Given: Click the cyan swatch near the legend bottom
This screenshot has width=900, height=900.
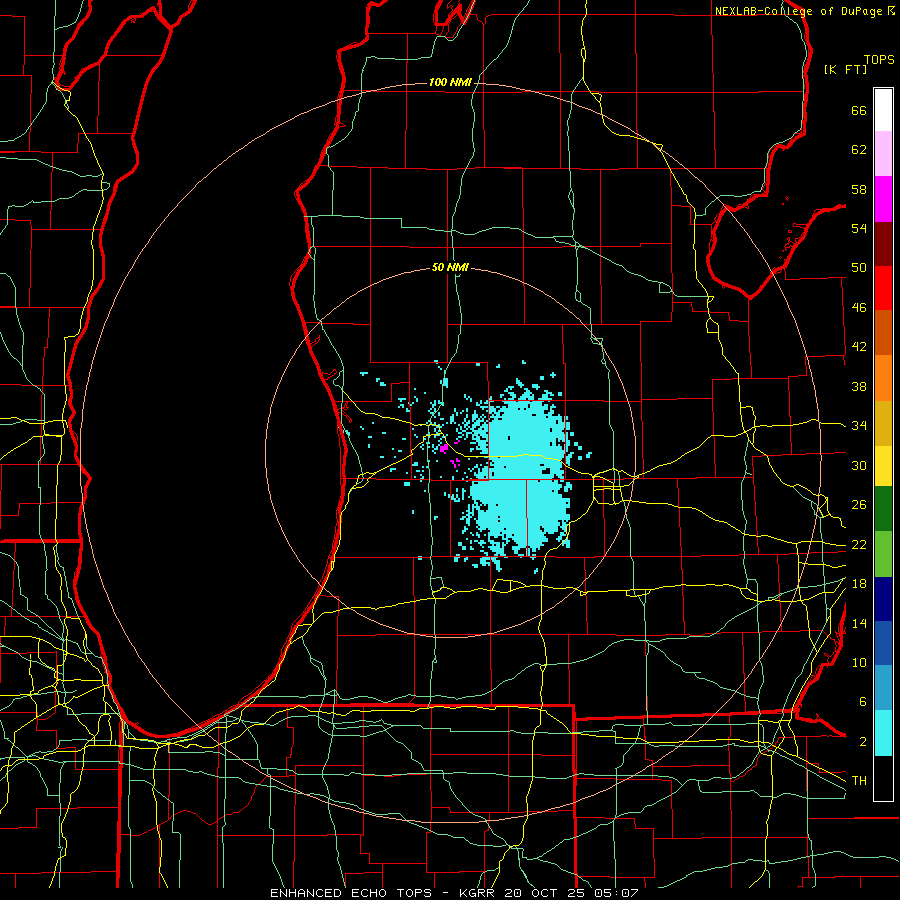Looking at the screenshot, I should click(x=883, y=733).
